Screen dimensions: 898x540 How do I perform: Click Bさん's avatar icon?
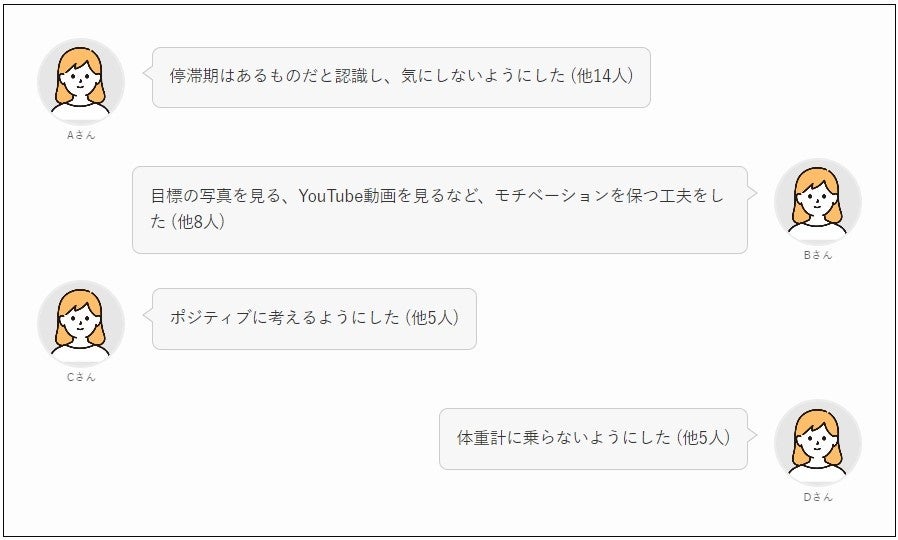click(818, 200)
